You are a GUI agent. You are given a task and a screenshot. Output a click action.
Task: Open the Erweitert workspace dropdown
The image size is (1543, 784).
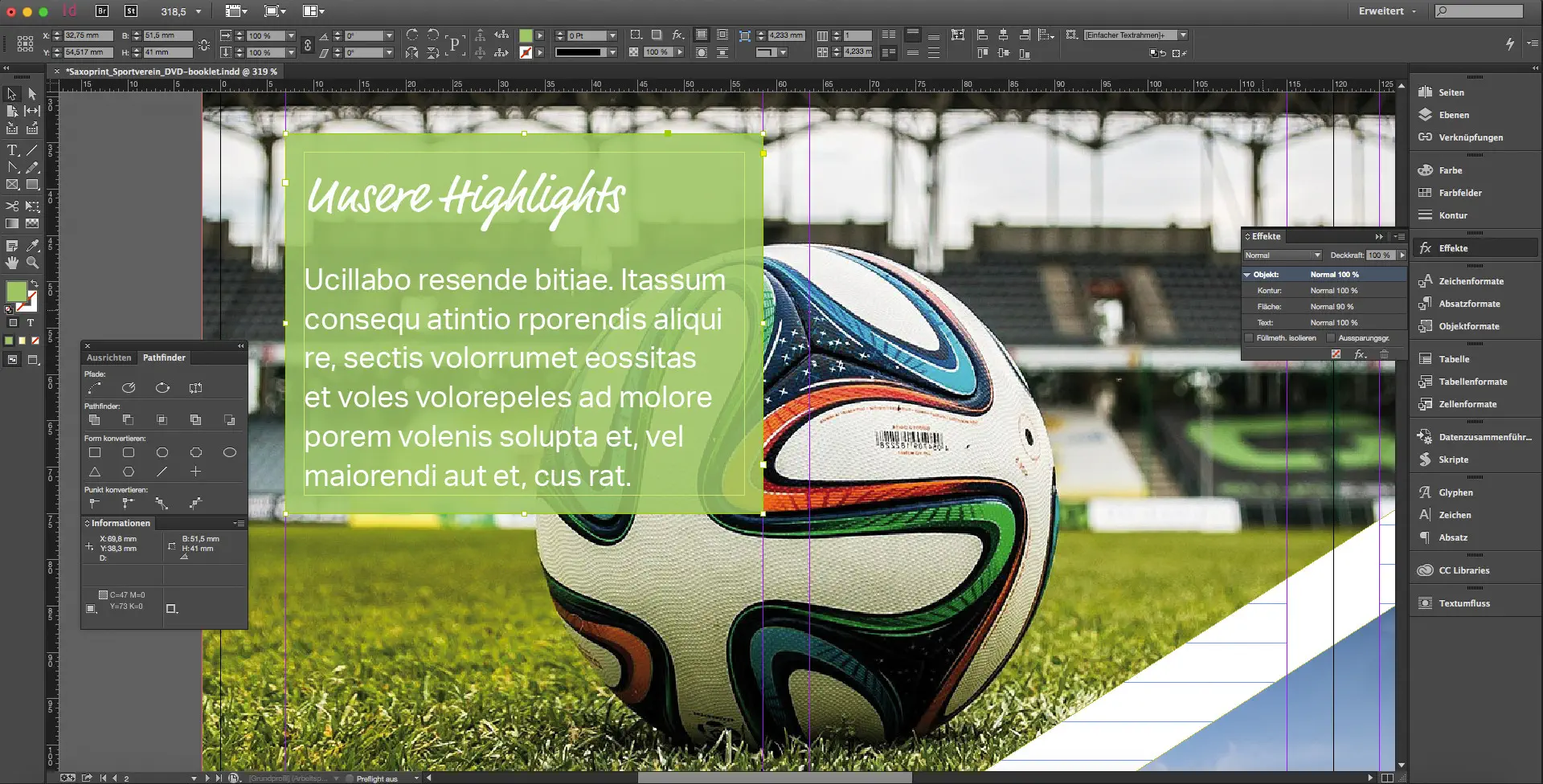coord(1387,11)
